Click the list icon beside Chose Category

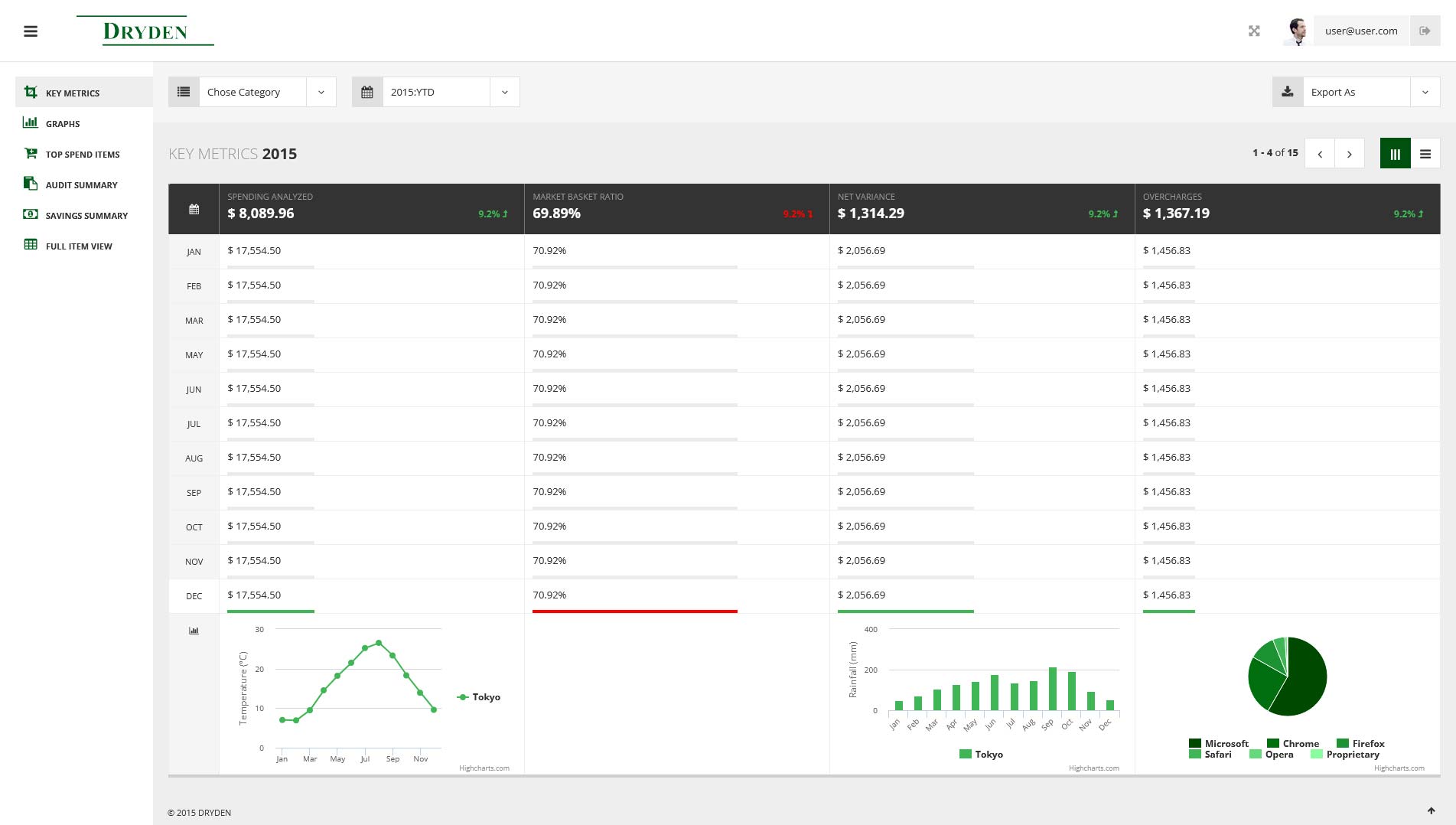point(184,92)
